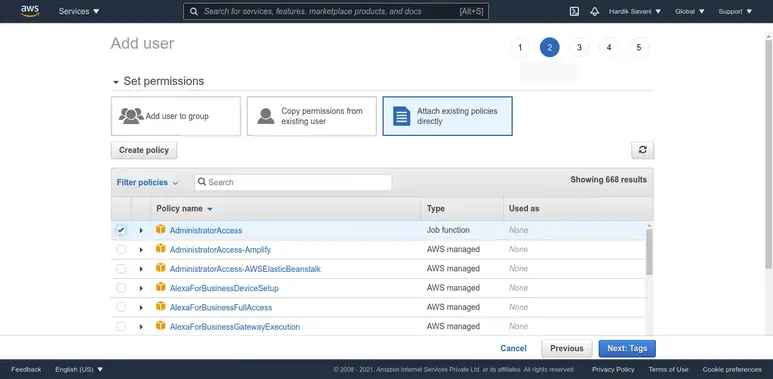Screen dimensions: 773x379
Task: Focus the policy Search field
Action: click(293, 182)
